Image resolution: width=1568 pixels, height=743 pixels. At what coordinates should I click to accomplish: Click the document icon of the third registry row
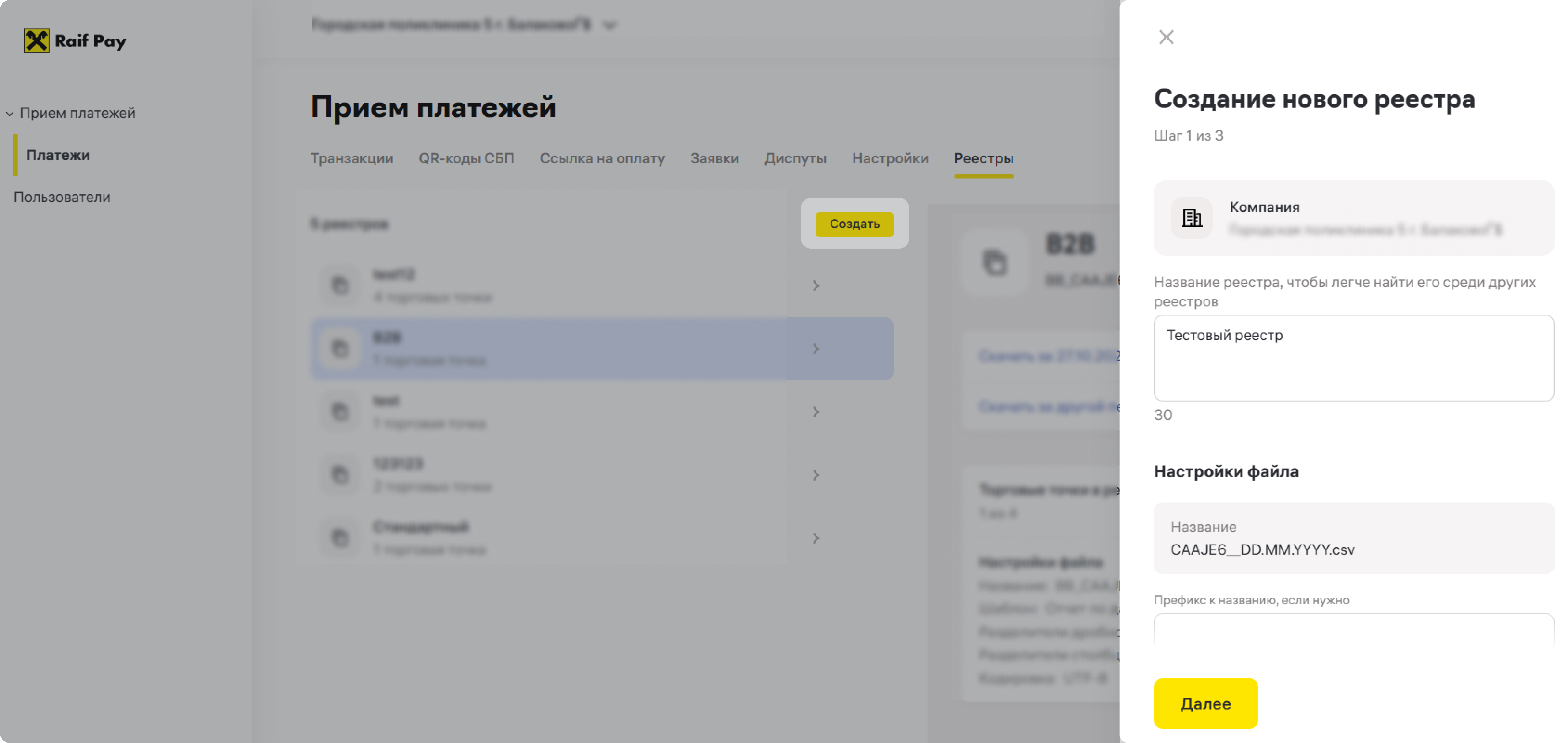coord(340,411)
